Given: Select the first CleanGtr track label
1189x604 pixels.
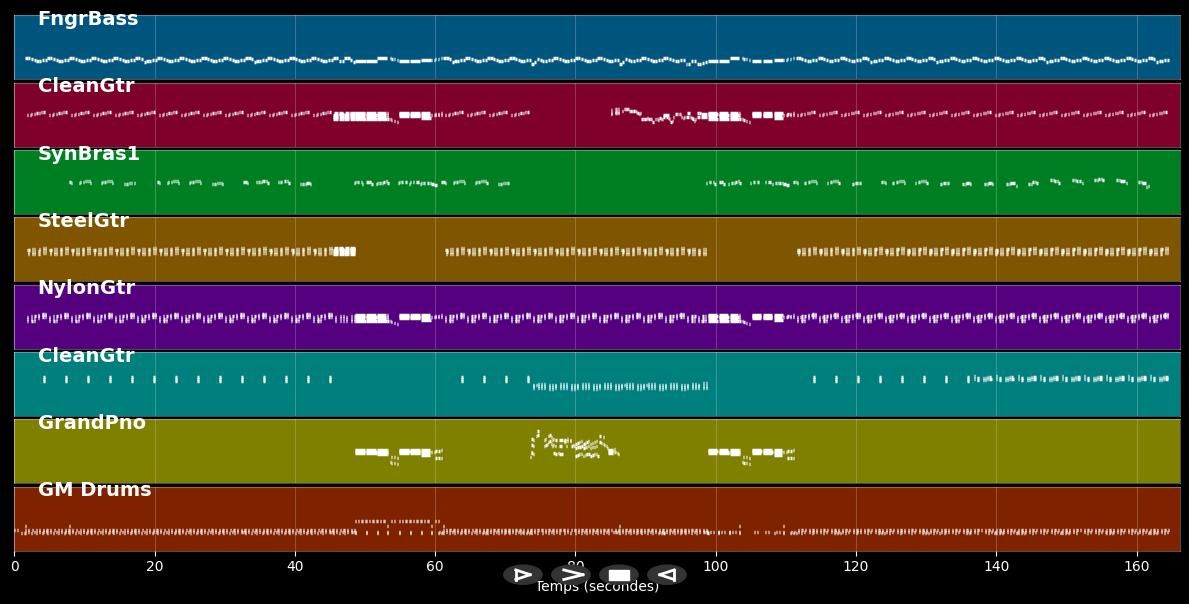Looking at the screenshot, I should [85, 86].
